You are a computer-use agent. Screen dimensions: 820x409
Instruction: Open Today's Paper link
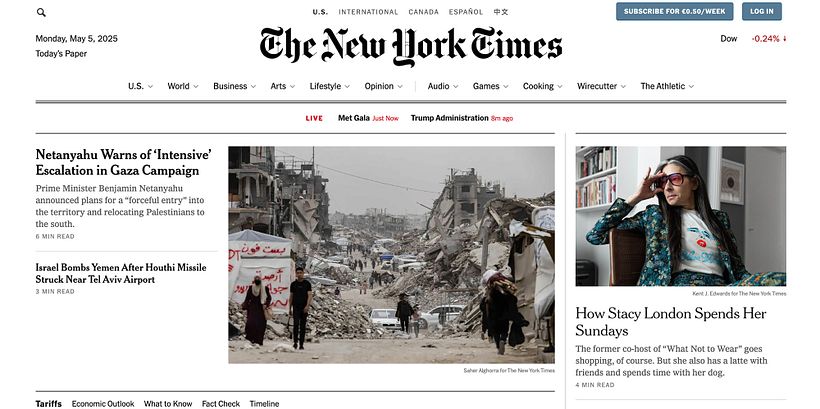click(61, 54)
